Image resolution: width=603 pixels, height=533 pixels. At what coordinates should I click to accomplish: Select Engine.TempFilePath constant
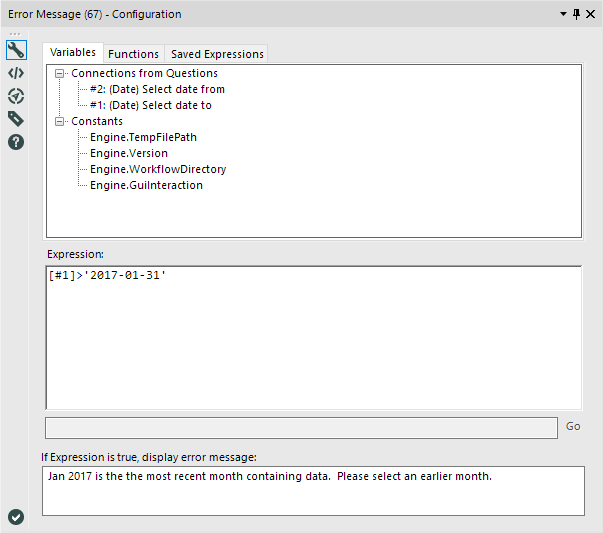click(137, 137)
